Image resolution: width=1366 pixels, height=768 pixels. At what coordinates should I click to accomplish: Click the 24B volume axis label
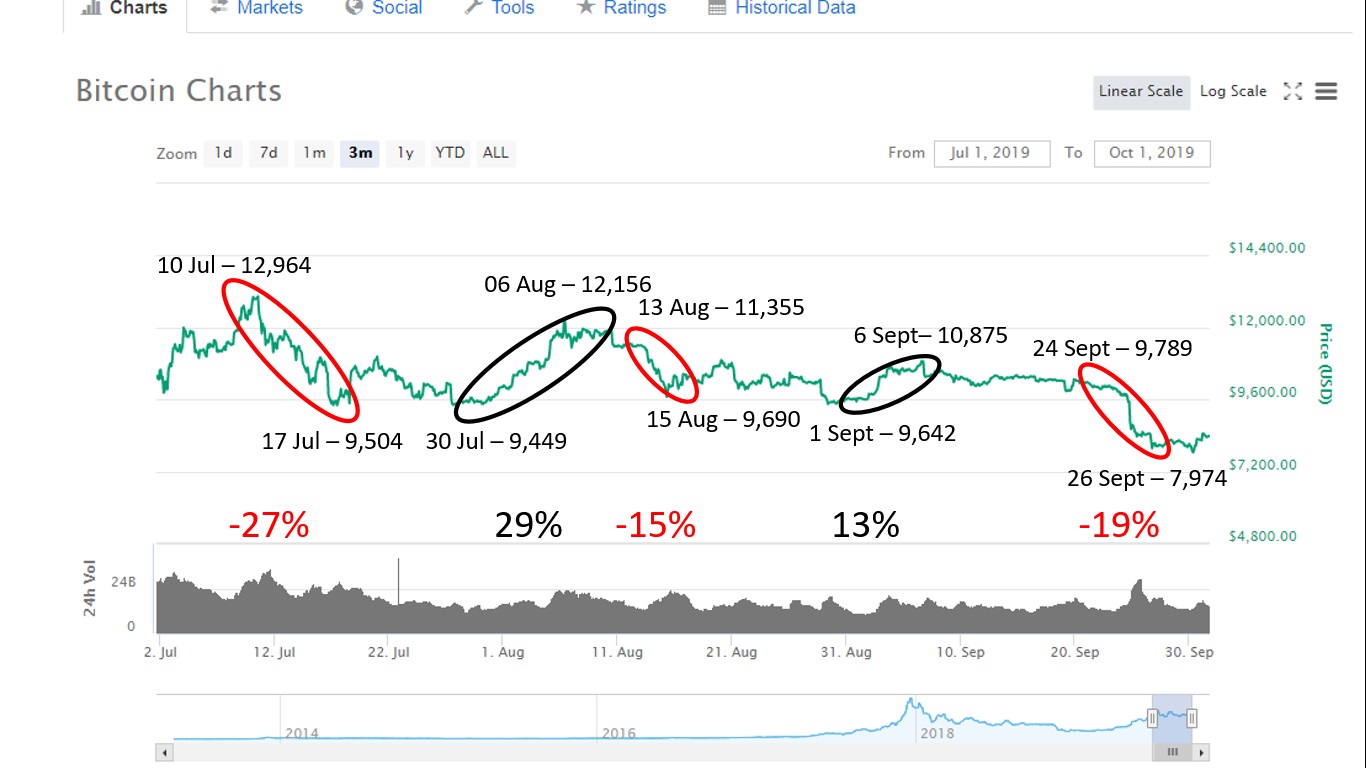pos(124,581)
